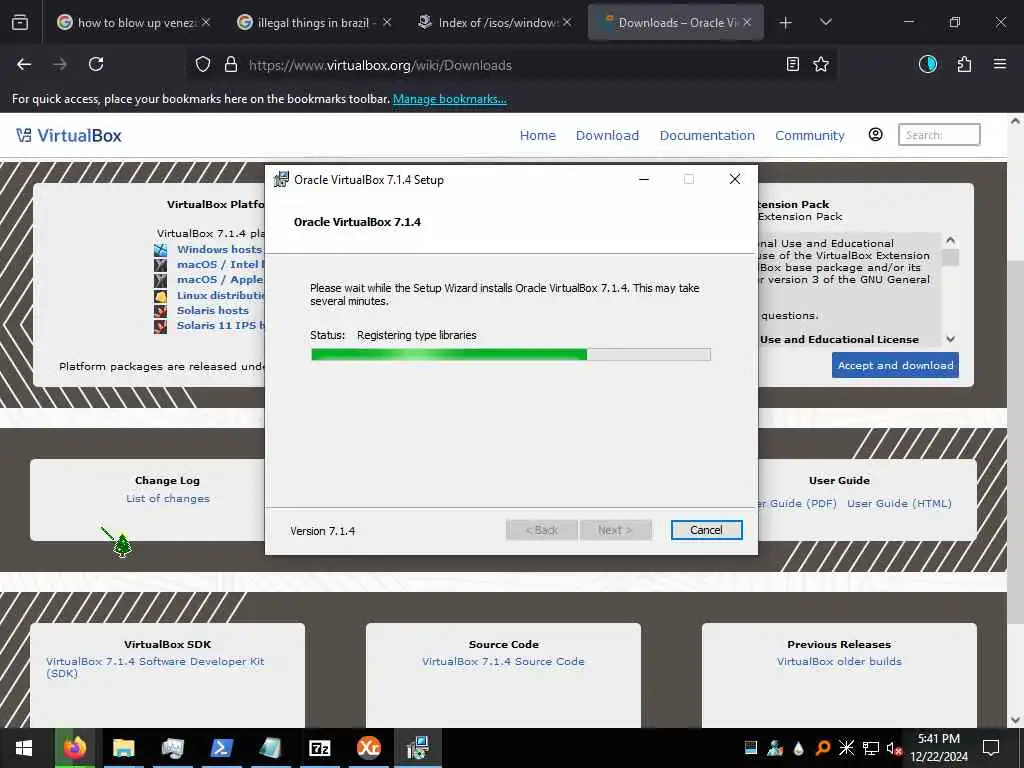Click the browser back arrow
Screen dimensions: 1024x768
click(24, 64)
